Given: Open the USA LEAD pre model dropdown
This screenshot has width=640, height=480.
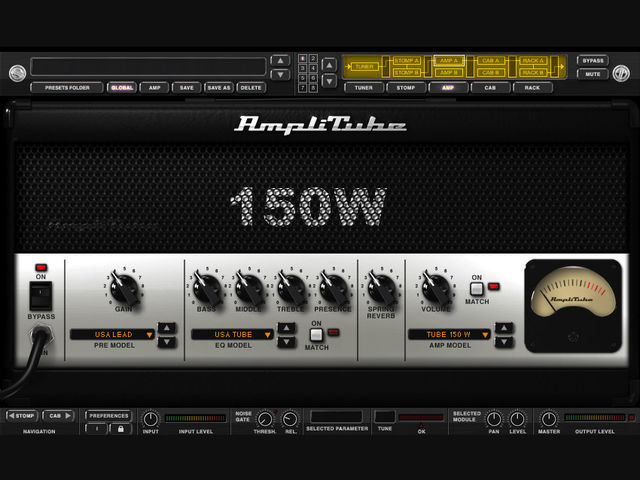Looking at the screenshot, I should [x=112, y=334].
